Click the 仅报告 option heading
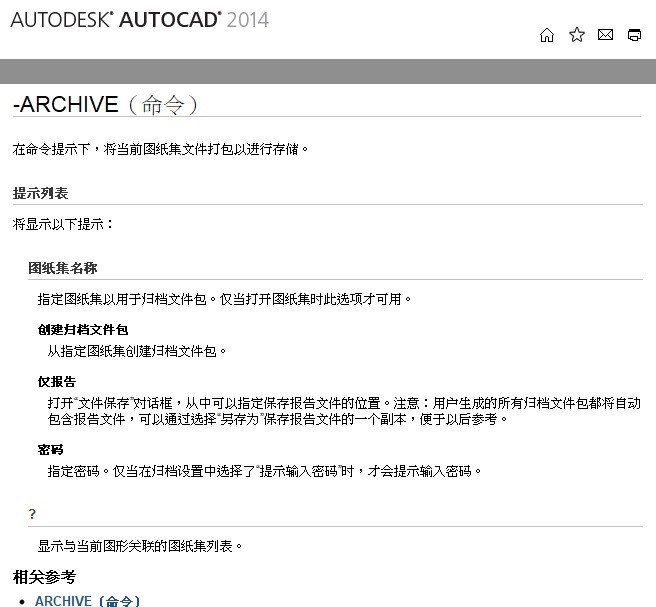 click(x=56, y=382)
